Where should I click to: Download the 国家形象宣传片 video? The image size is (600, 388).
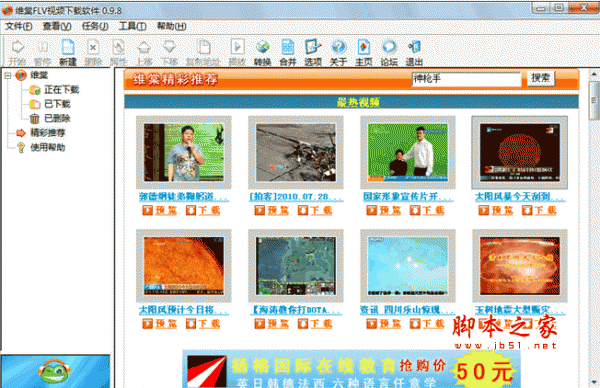coord(427,210)
